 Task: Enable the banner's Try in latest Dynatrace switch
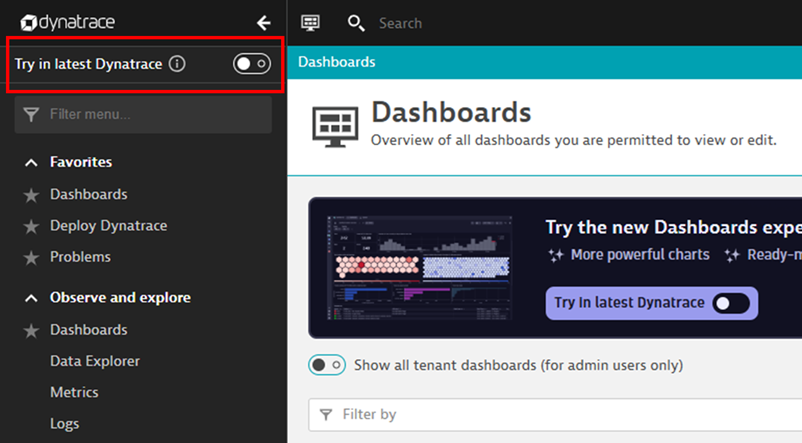tap(730, 303)
